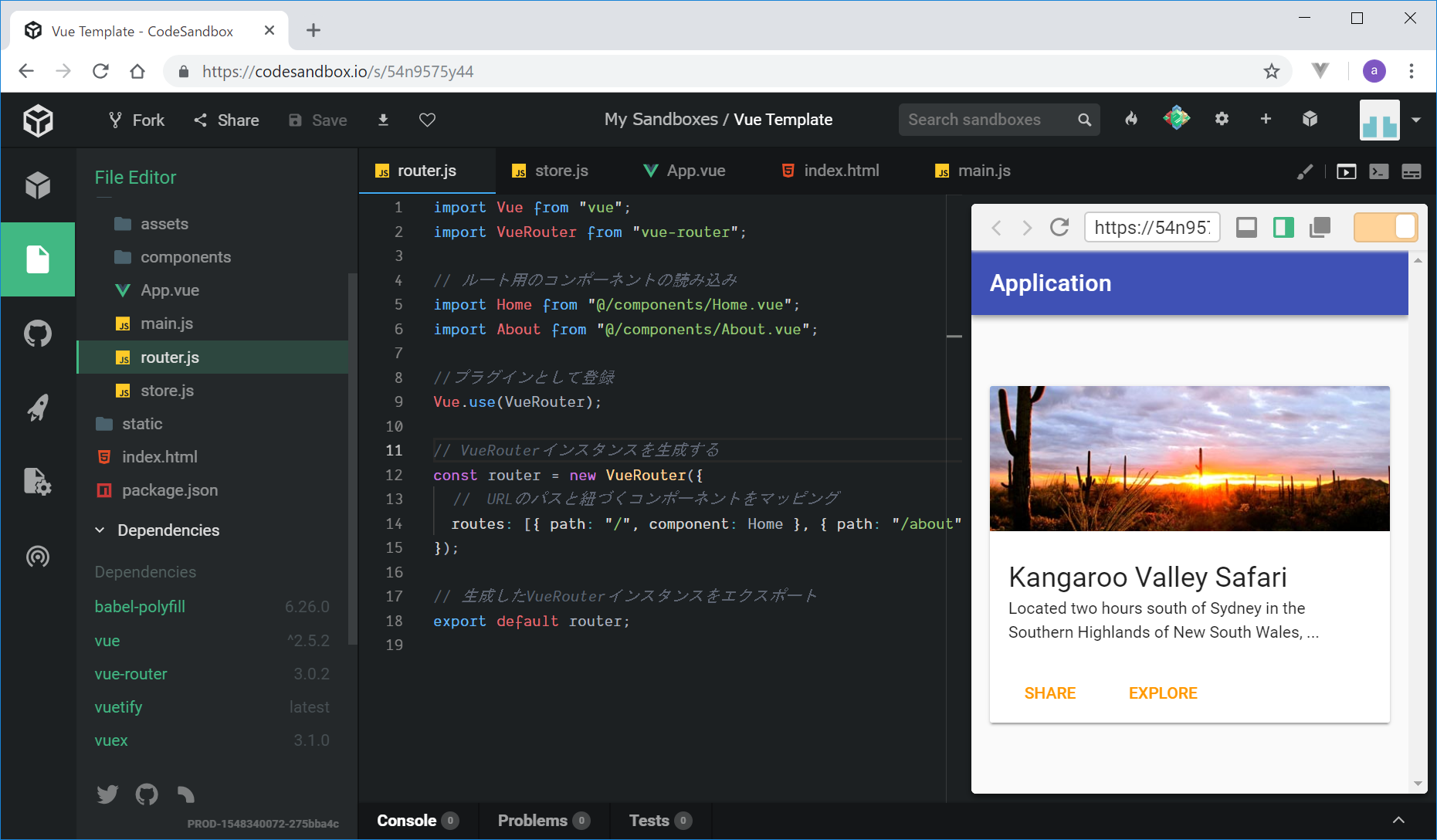Open the preferences gear icon
The image size is (1437, 840).
pyautogui.click(x=1222, y=119)
